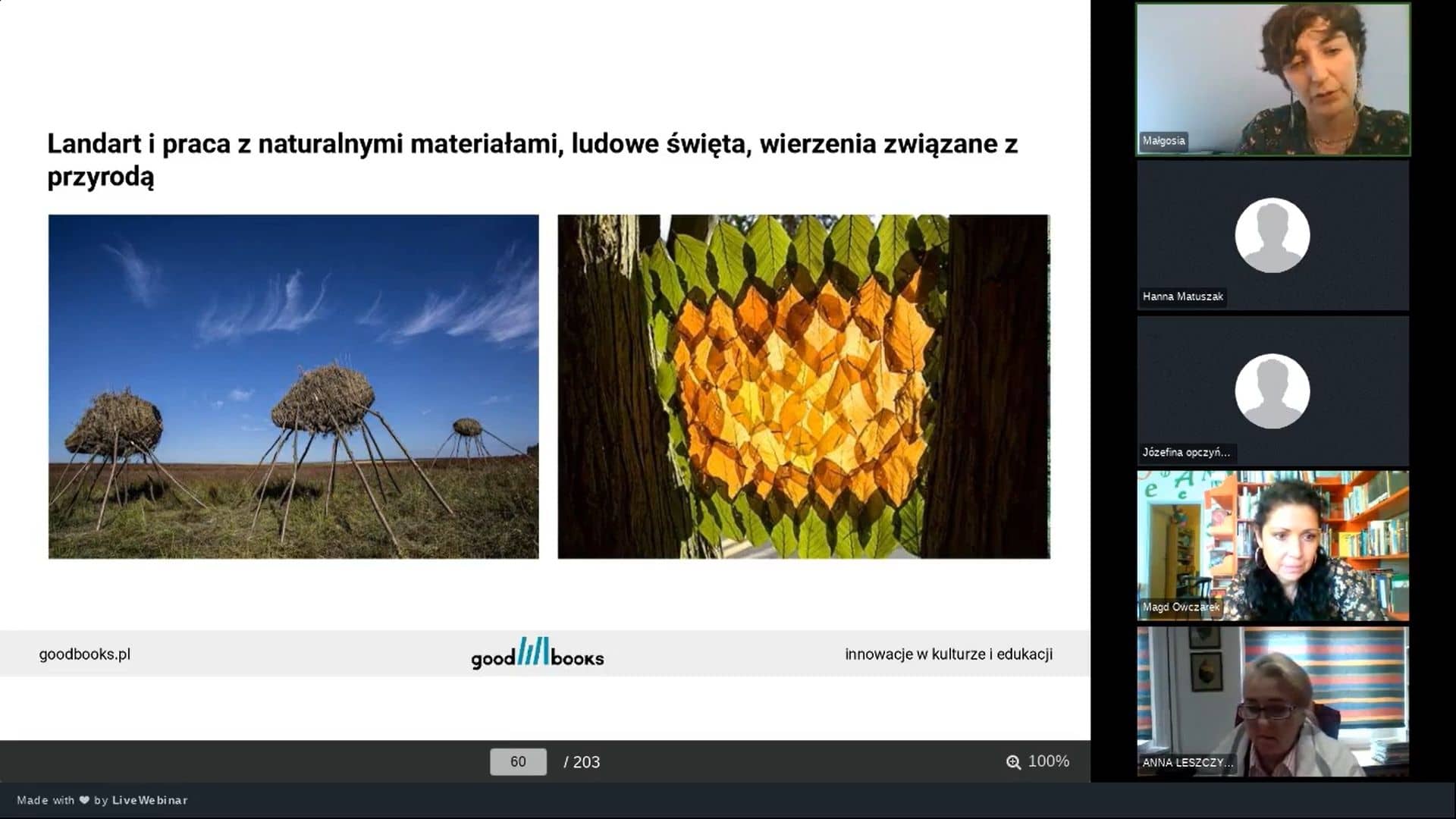Click 'innowacje w kulturze i edukacji' text
Image resolution: width=1456 pixels, height=819 pixels.
[x=949, y=654]
